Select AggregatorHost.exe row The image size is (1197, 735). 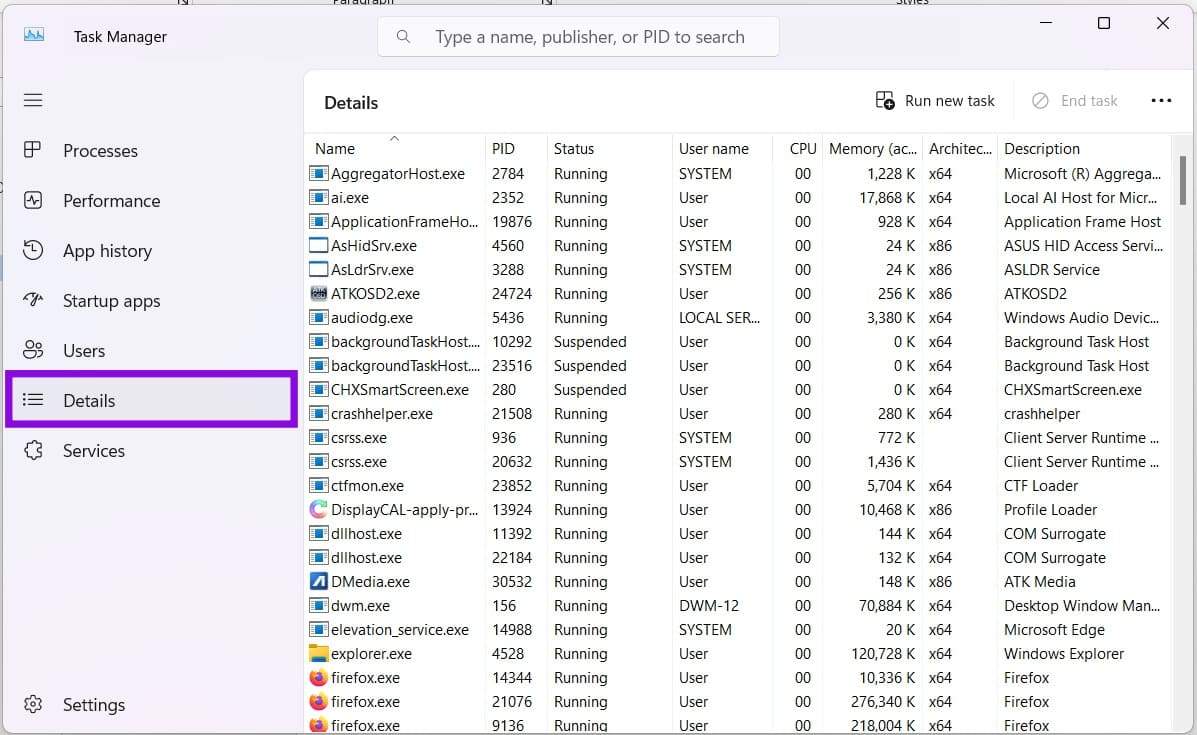(738, 174)
